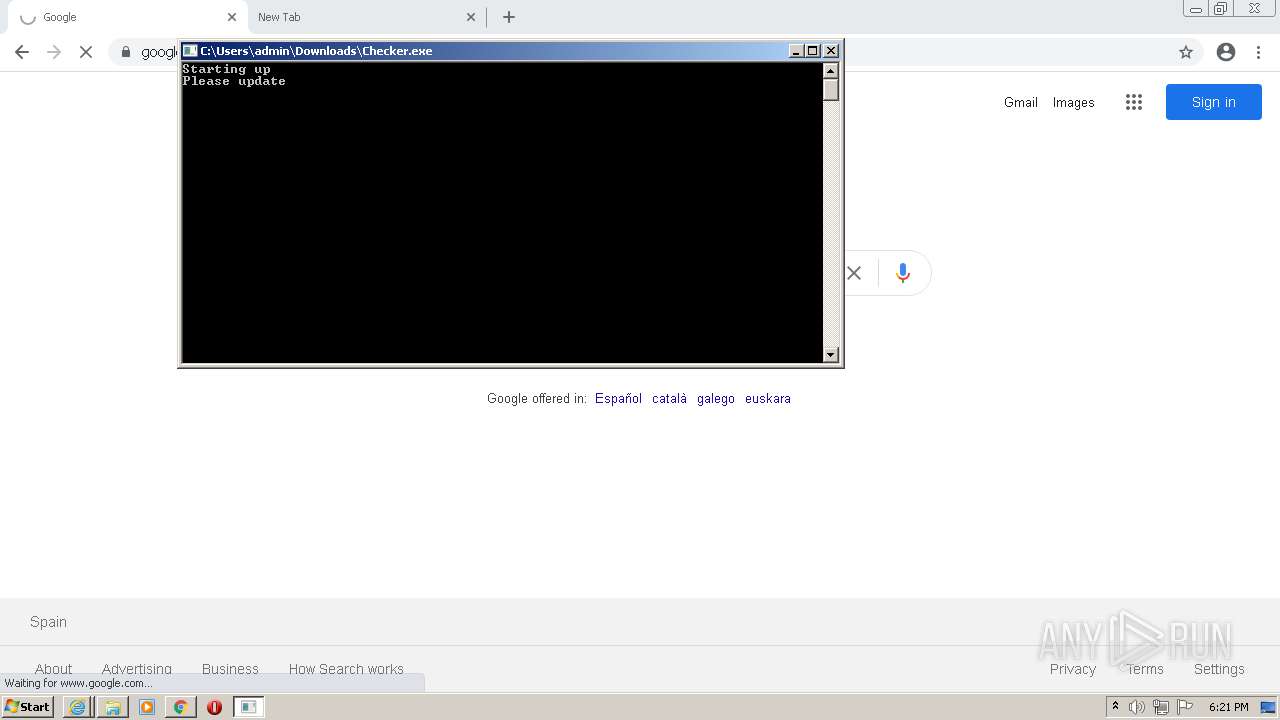Switch Google to català
The width and height of the screenshot is (1280, 720).
click(x=669, y=398)
